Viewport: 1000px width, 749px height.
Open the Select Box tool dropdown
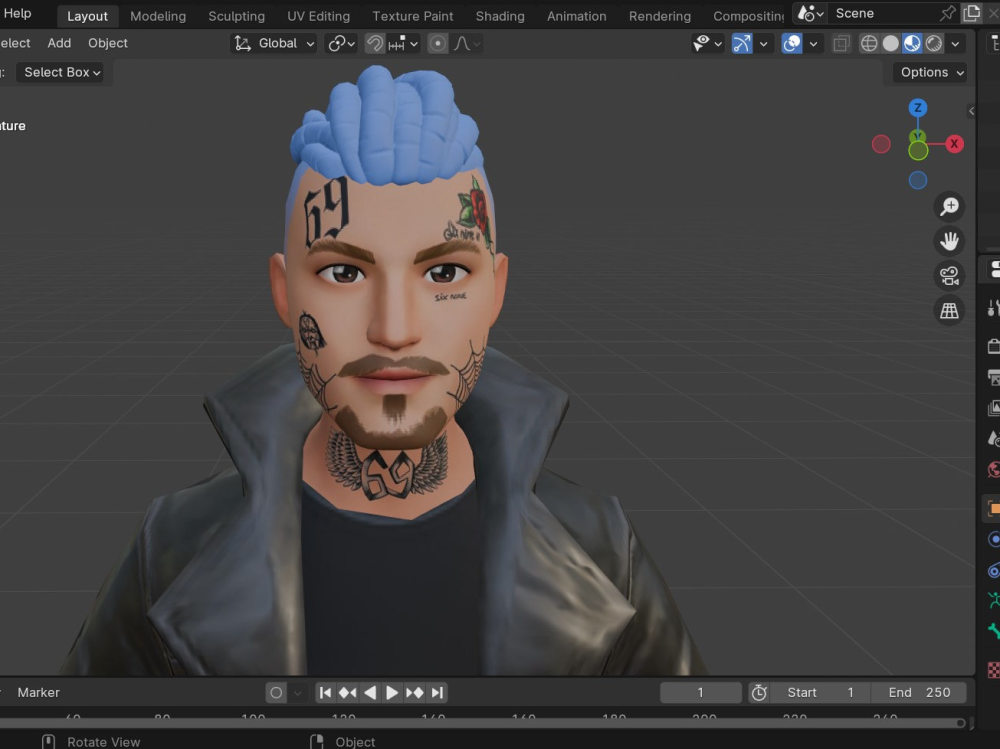pyautogui.click(x=61, y=72)
